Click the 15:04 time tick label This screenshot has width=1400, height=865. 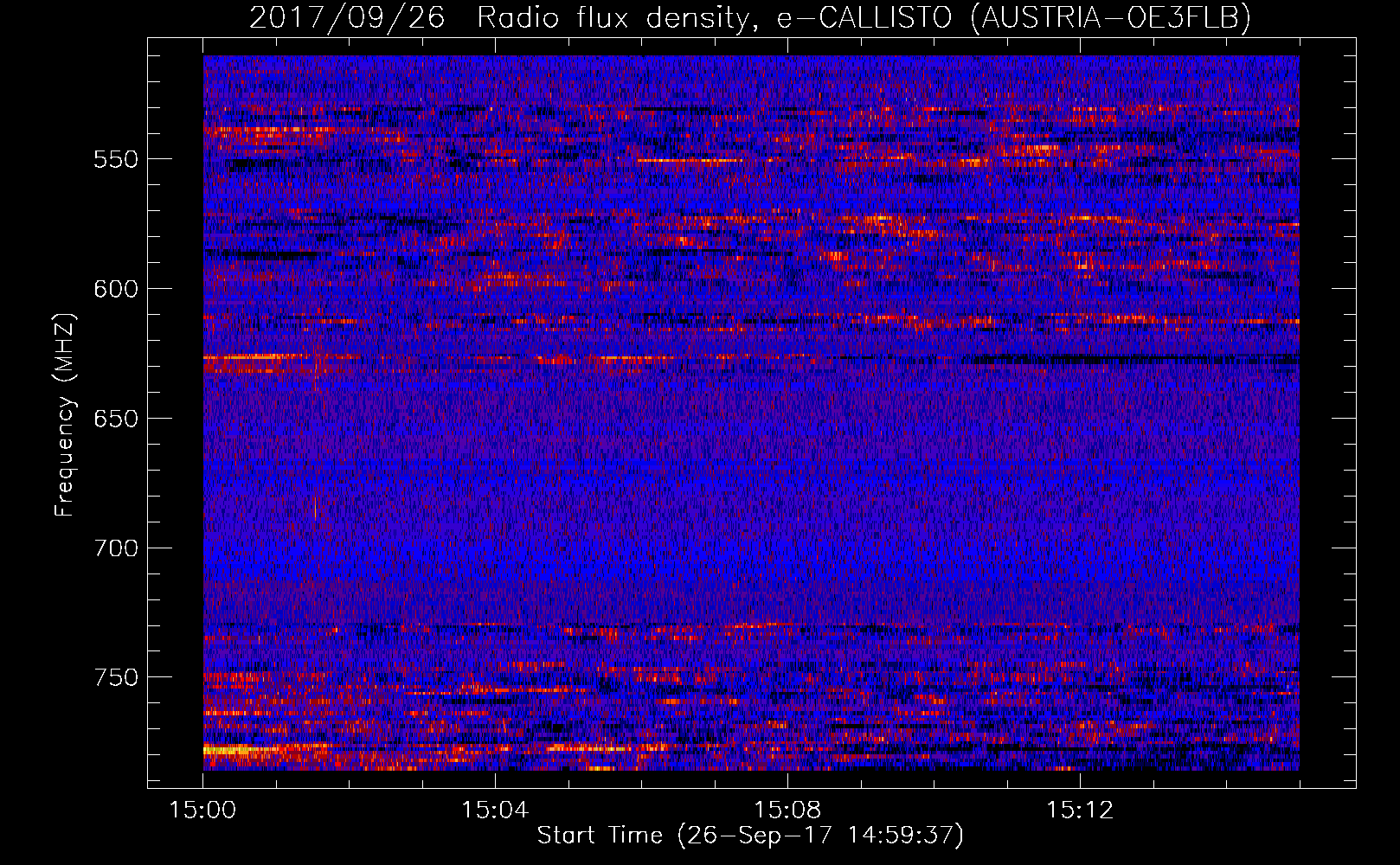tap(495, 811)
